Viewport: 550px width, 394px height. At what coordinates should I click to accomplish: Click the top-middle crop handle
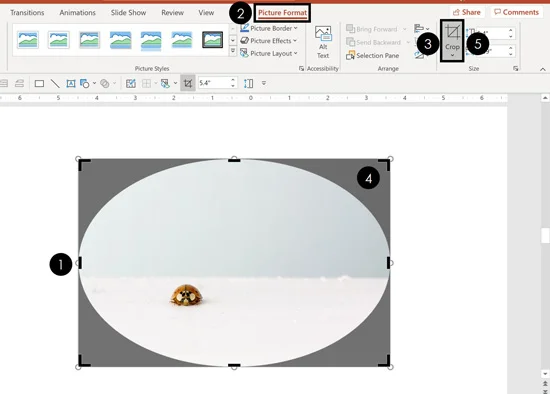(234, 160)
